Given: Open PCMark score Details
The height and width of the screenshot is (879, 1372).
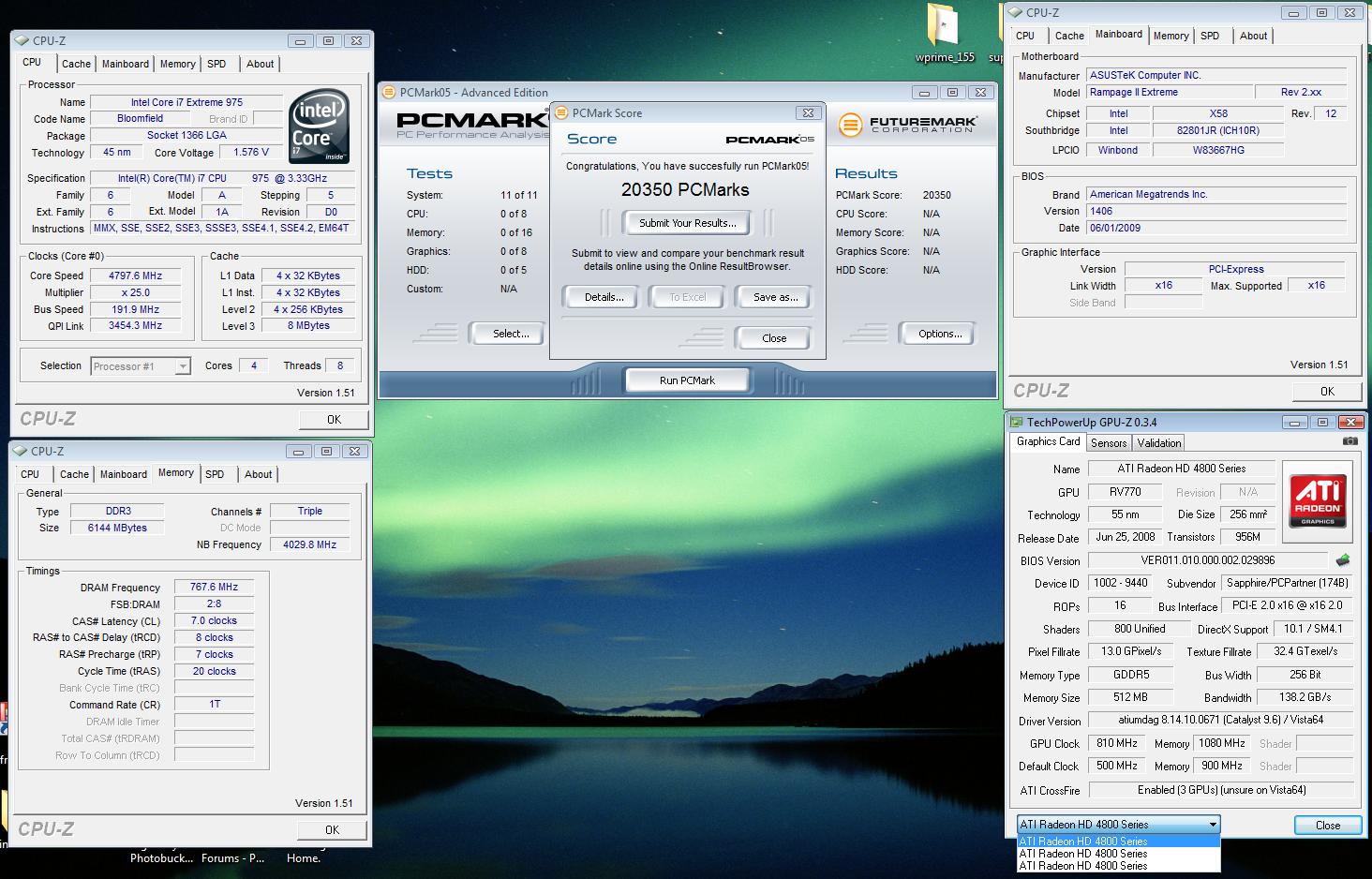Looking at the screenshot, I should pyautogui.click(x=604, y=297).
